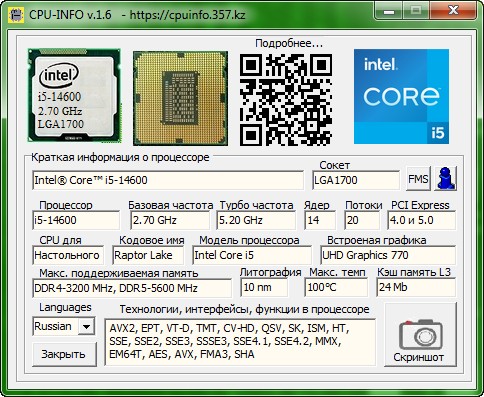484x397 pixels.
Task: Click the Intel Core i5 logo badge
Action: (401, 97)
